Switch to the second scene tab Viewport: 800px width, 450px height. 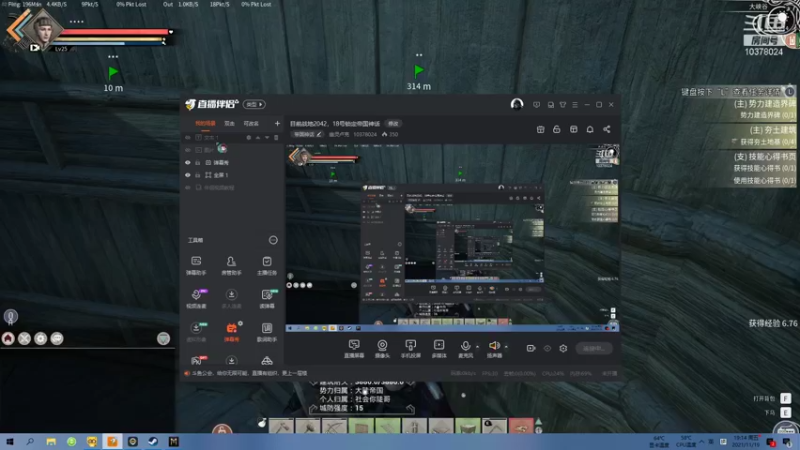230,123
